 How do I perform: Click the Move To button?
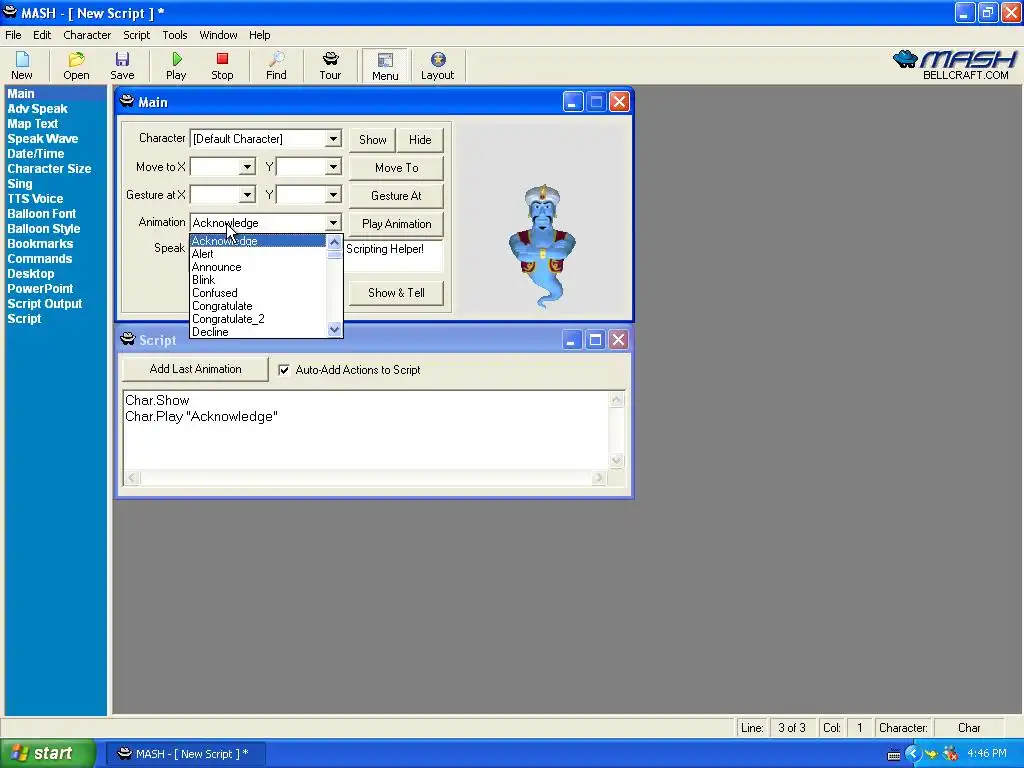pyautogui.click(x=396, y=168)
